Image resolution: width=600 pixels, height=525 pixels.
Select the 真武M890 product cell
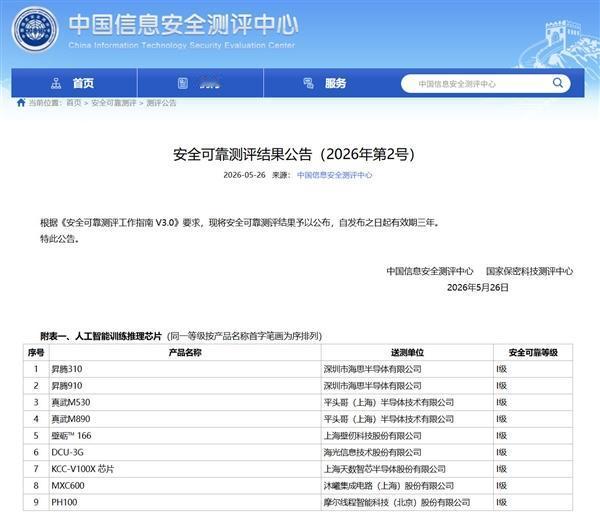(185, 419)
